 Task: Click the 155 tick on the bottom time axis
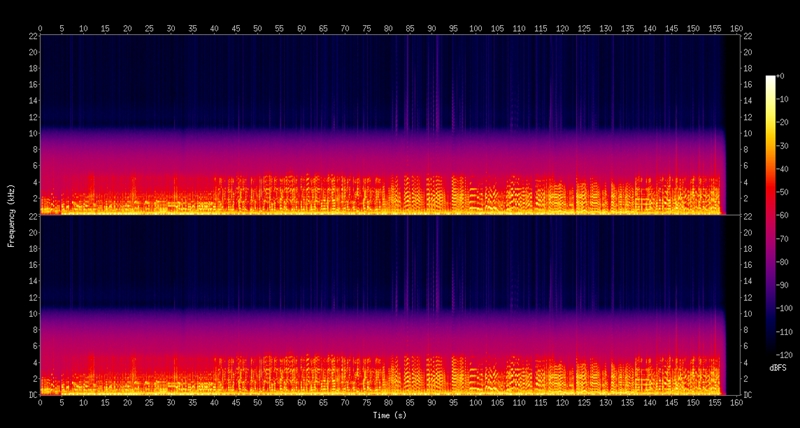(x=714, y=402)
